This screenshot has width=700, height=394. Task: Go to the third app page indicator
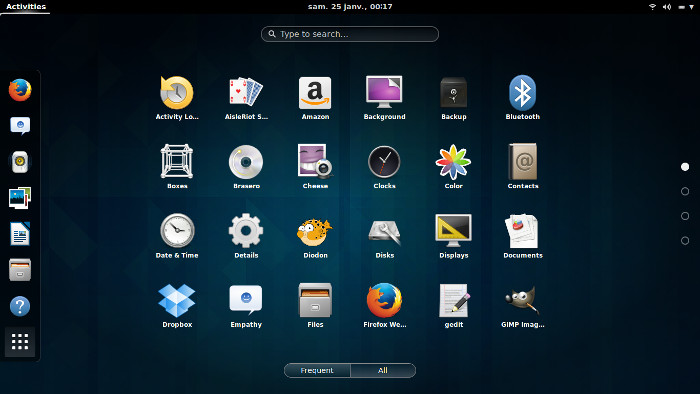(685, 216)
